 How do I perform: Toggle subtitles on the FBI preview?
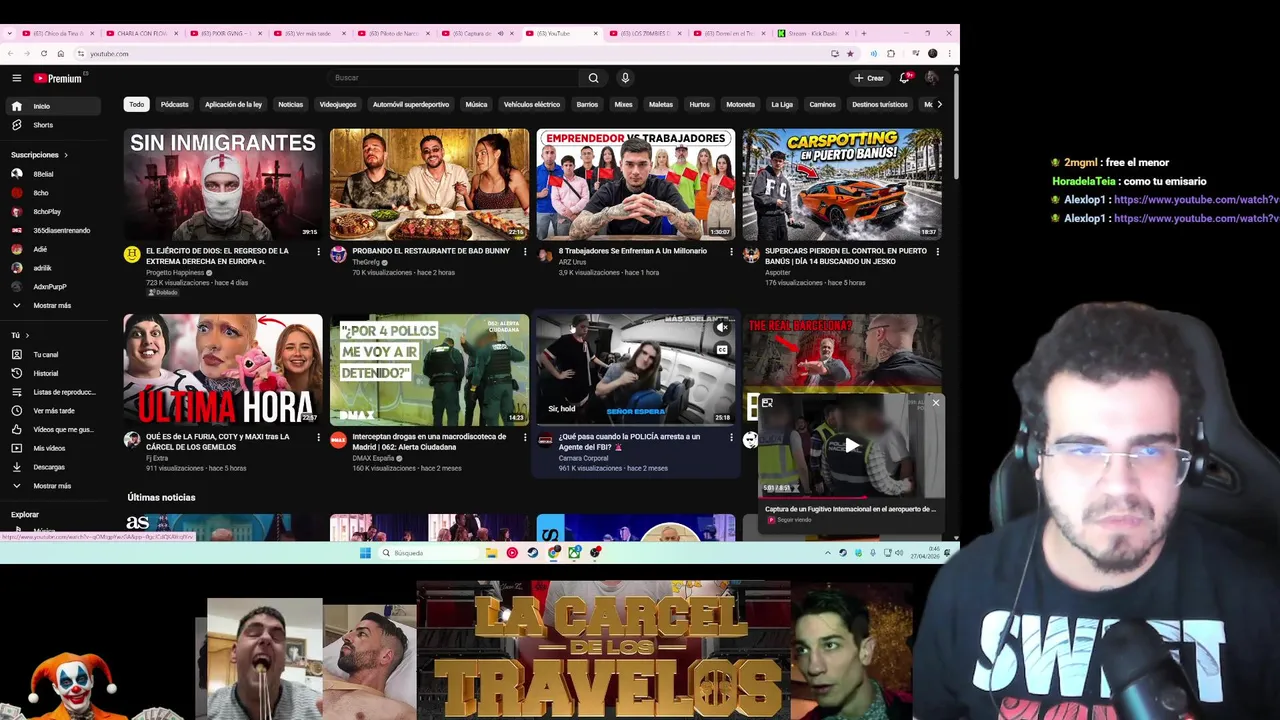pos(722,350)
